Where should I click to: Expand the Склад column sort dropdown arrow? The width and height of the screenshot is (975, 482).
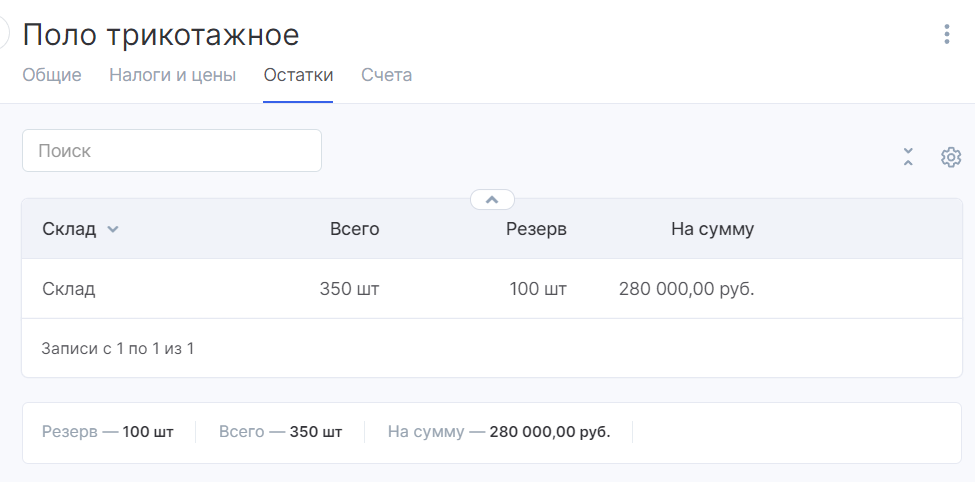coord(113,229)
